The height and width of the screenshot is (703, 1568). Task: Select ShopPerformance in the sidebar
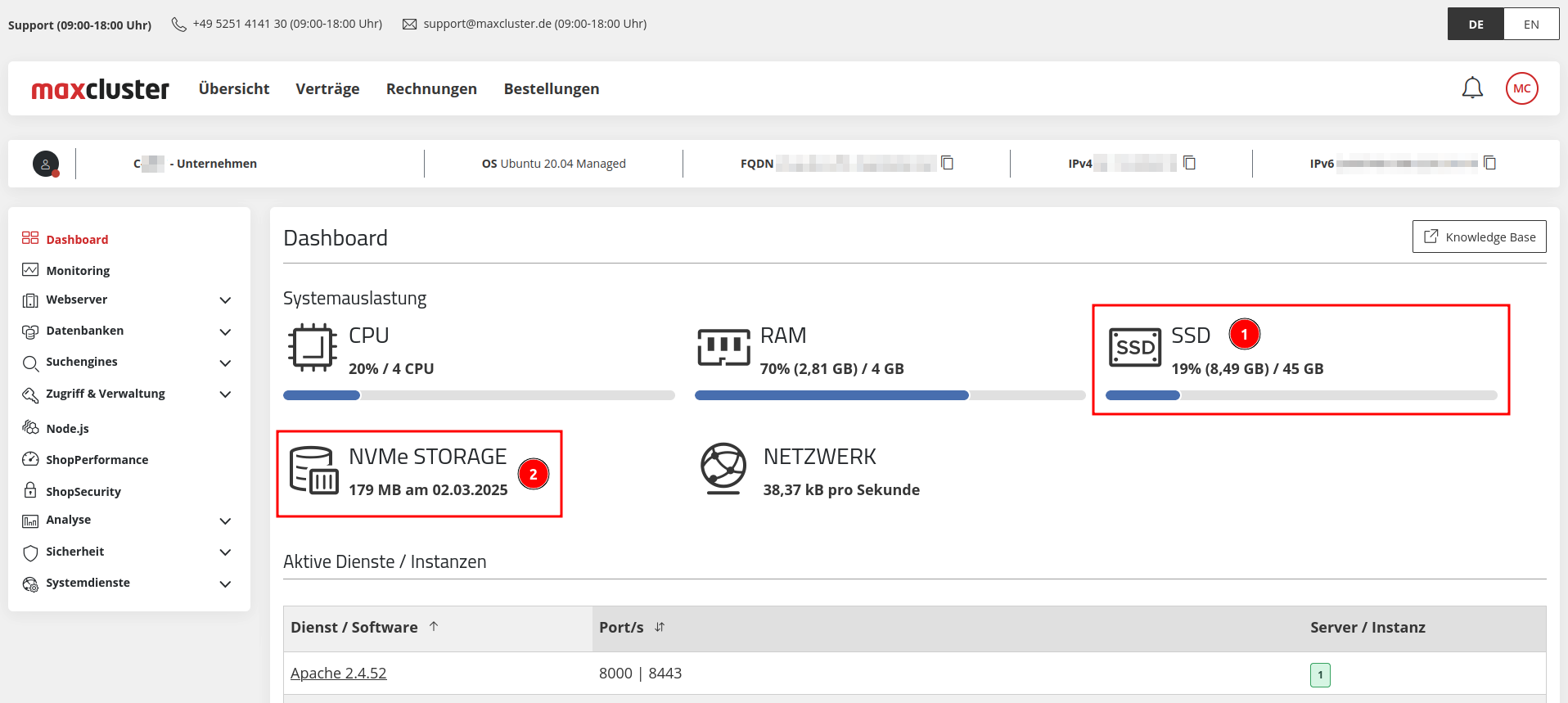(97, 460)
